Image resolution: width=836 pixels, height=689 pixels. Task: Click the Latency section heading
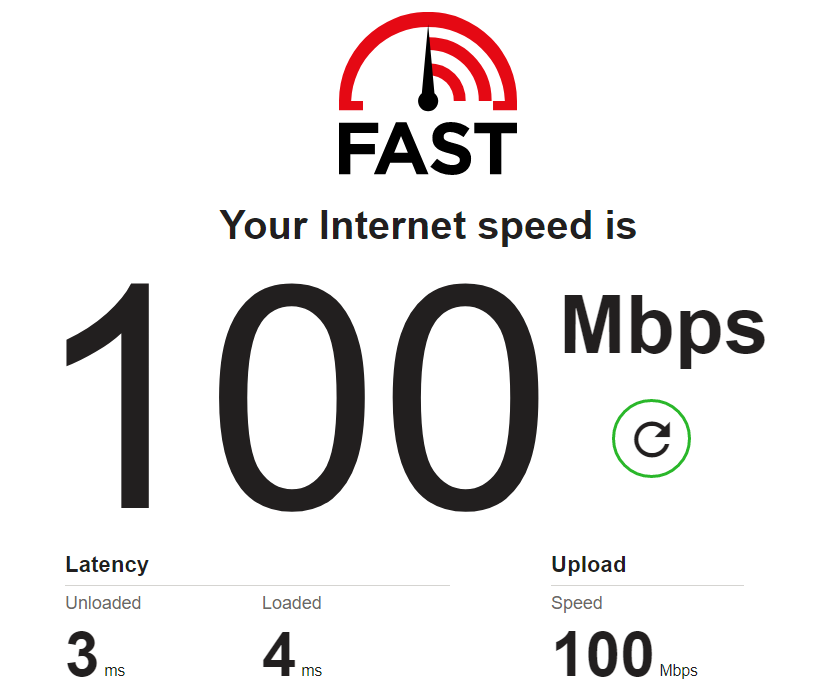click(x=107, y=564)
